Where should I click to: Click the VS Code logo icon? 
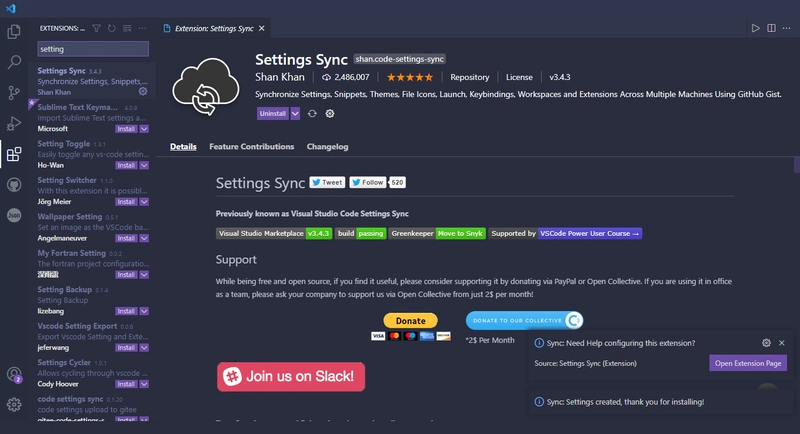[x=11, y=8]
